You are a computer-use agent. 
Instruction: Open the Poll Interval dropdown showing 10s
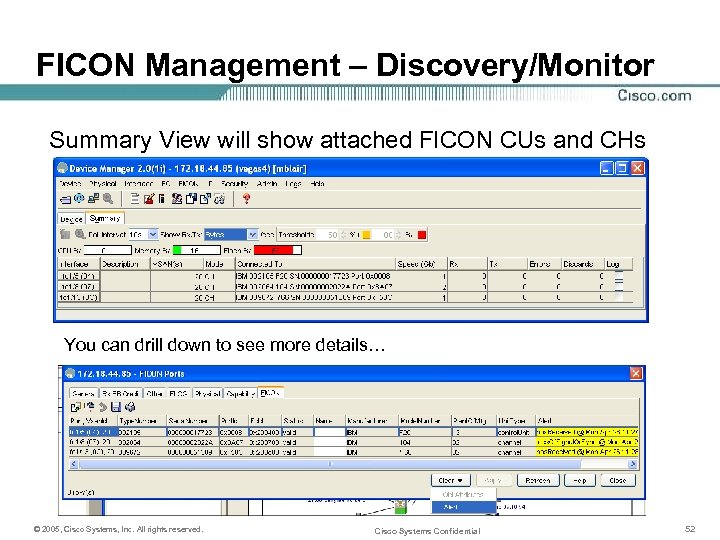tap(153, 235)
